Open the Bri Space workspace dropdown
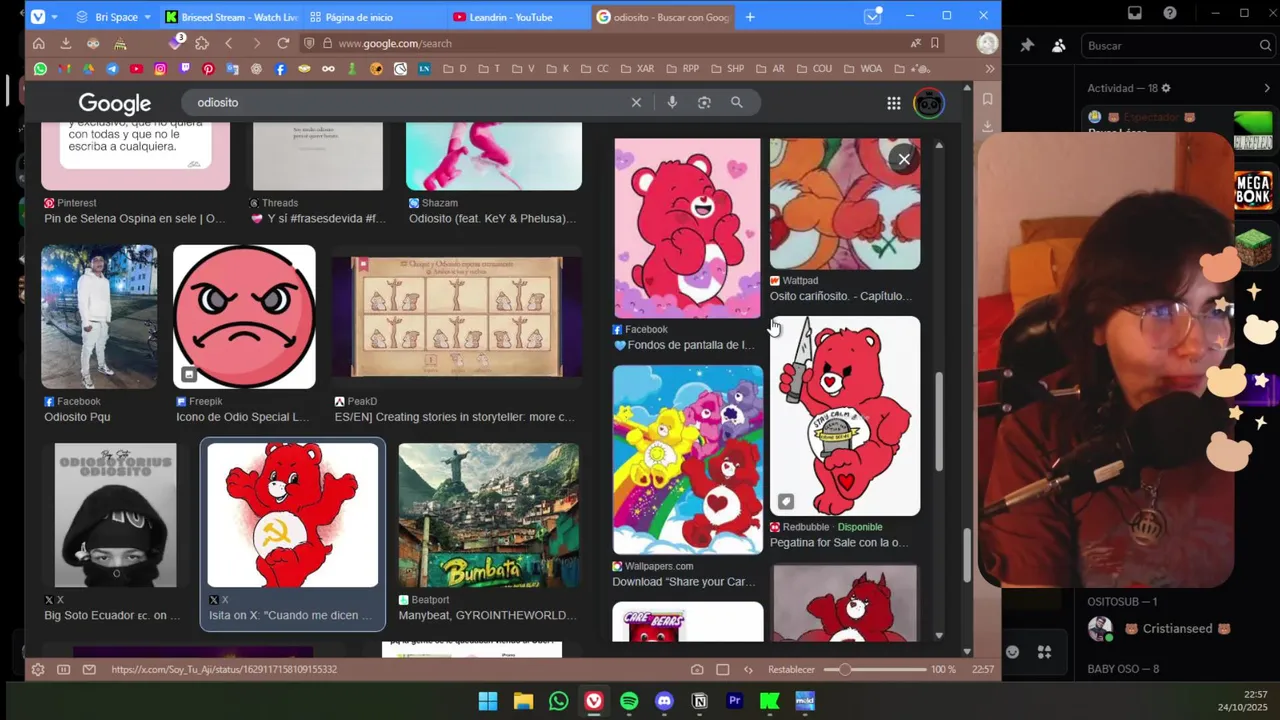The image size is (1280, 720). click(x=113, y=17)
